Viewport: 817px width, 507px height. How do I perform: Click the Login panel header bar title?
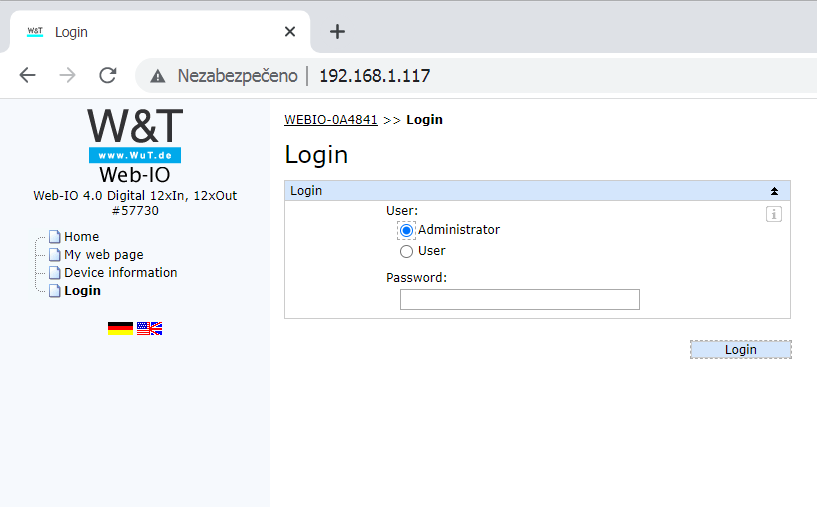pyautogui.click(x=306, y=191)
